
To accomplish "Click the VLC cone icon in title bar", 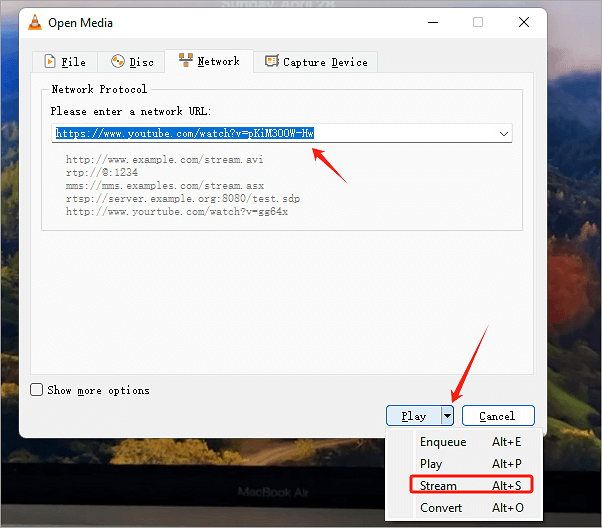I will coord(33,22).
